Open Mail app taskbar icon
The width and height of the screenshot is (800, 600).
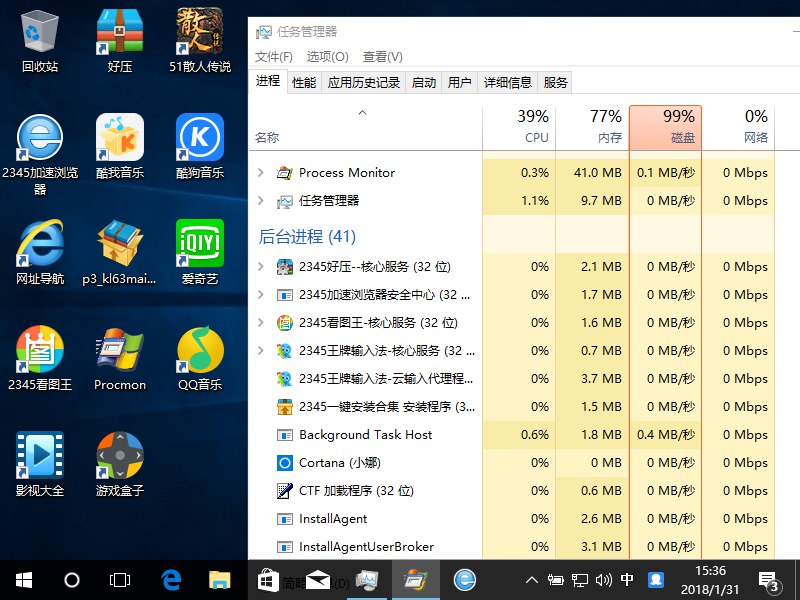tap(317, 580)
